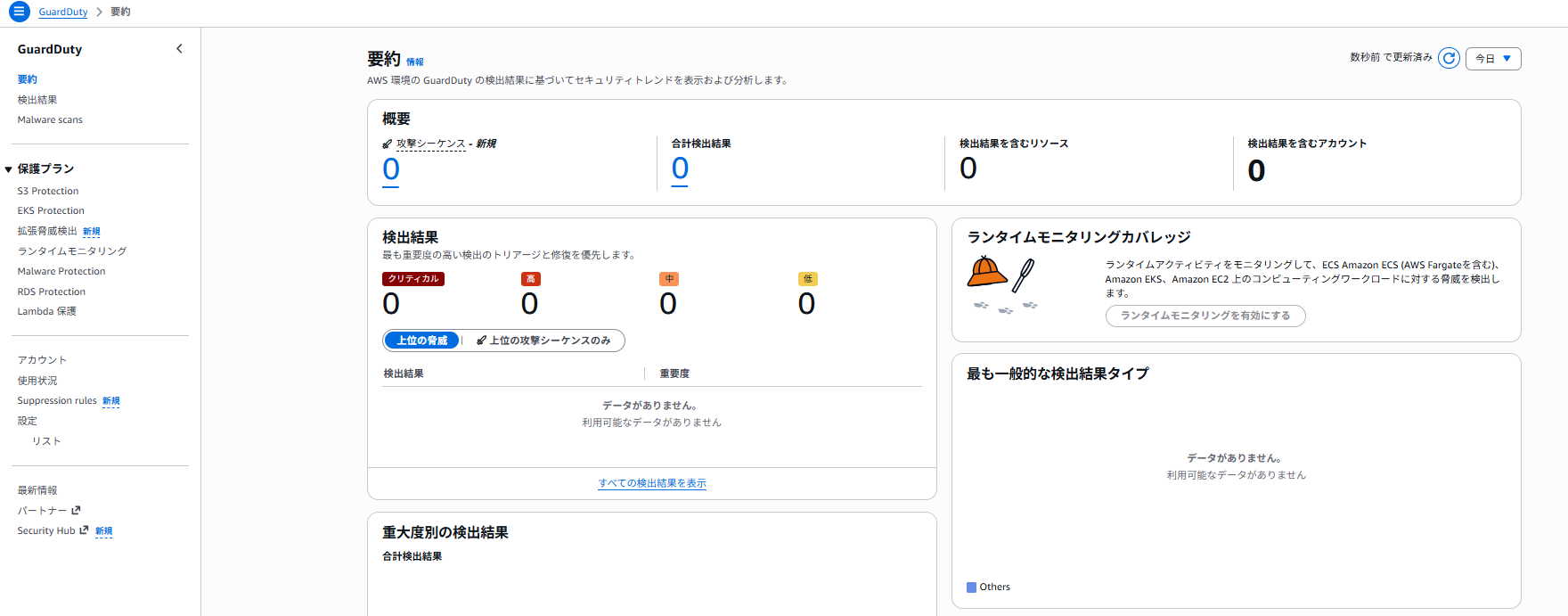Open S3 Protection page
Screen dimensions: 1568x616
pos(48,191)
